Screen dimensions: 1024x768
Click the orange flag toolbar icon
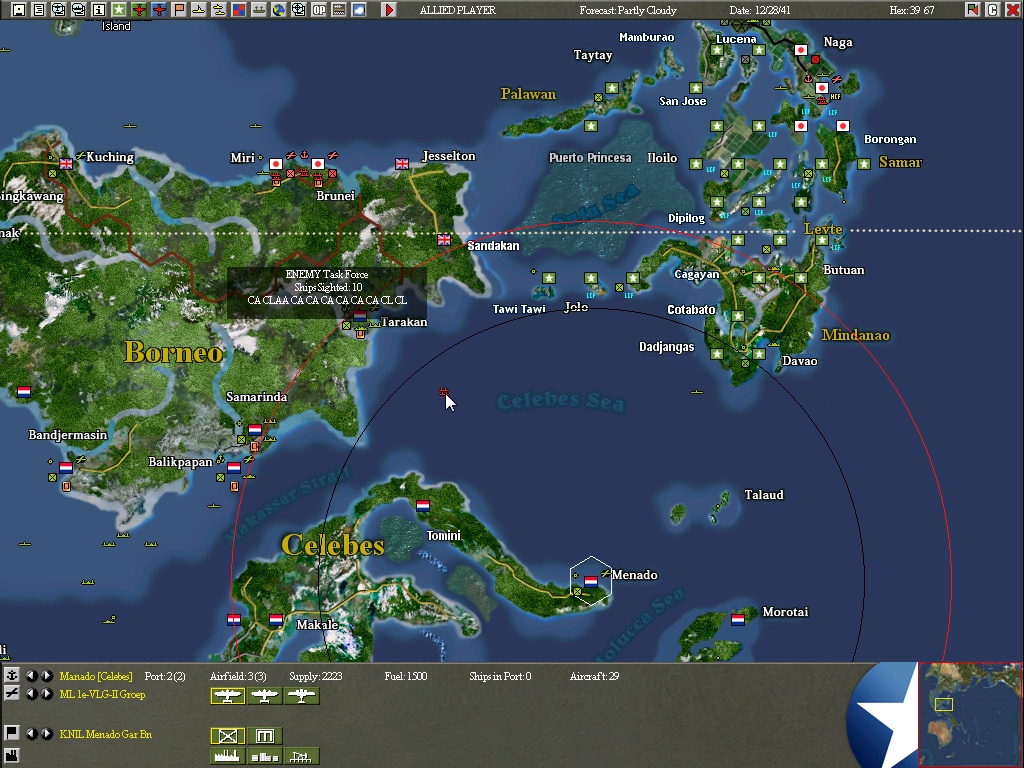pyautogui.click(x=179, y=10)
